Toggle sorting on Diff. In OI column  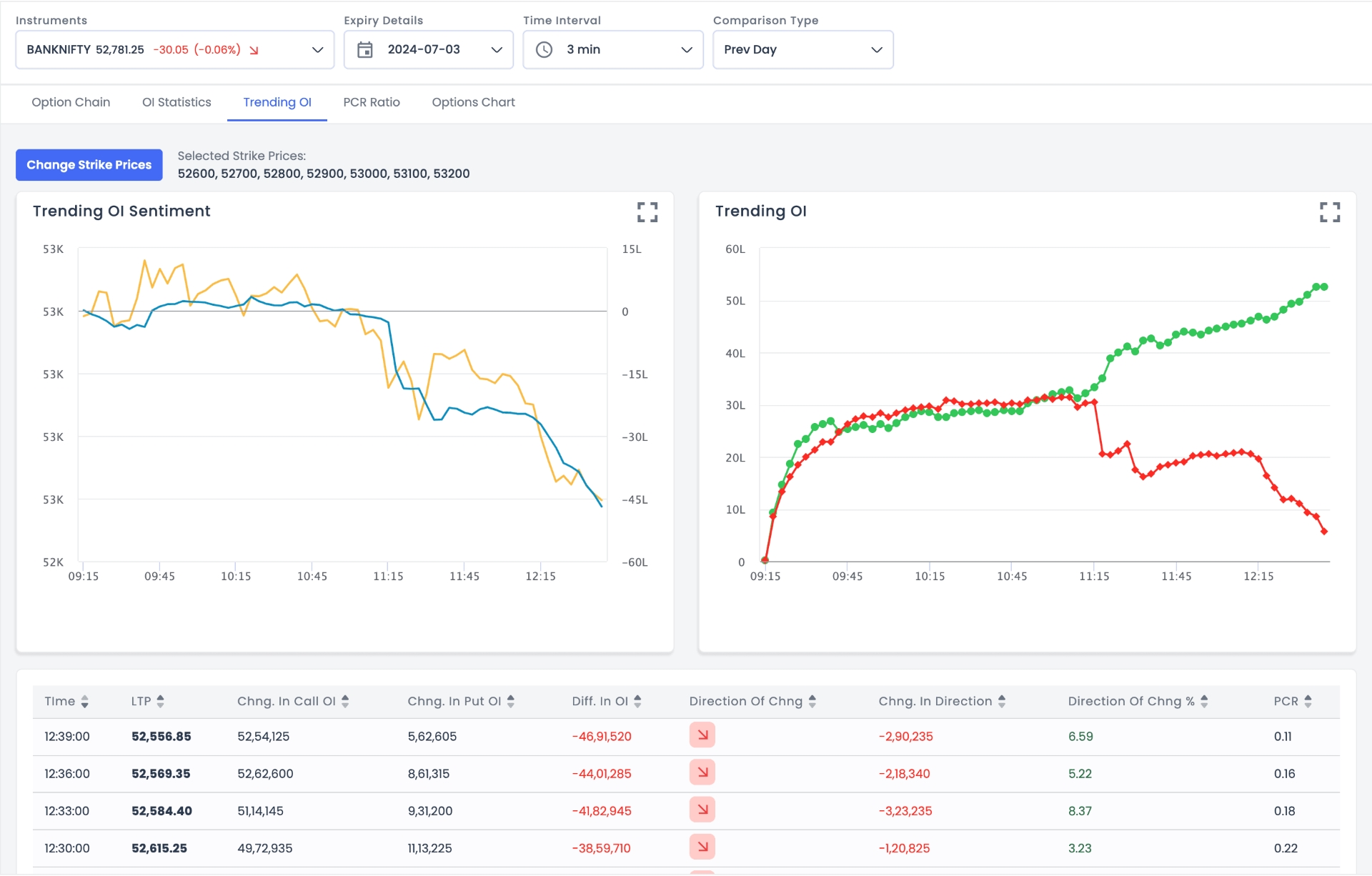click(637, 701)
